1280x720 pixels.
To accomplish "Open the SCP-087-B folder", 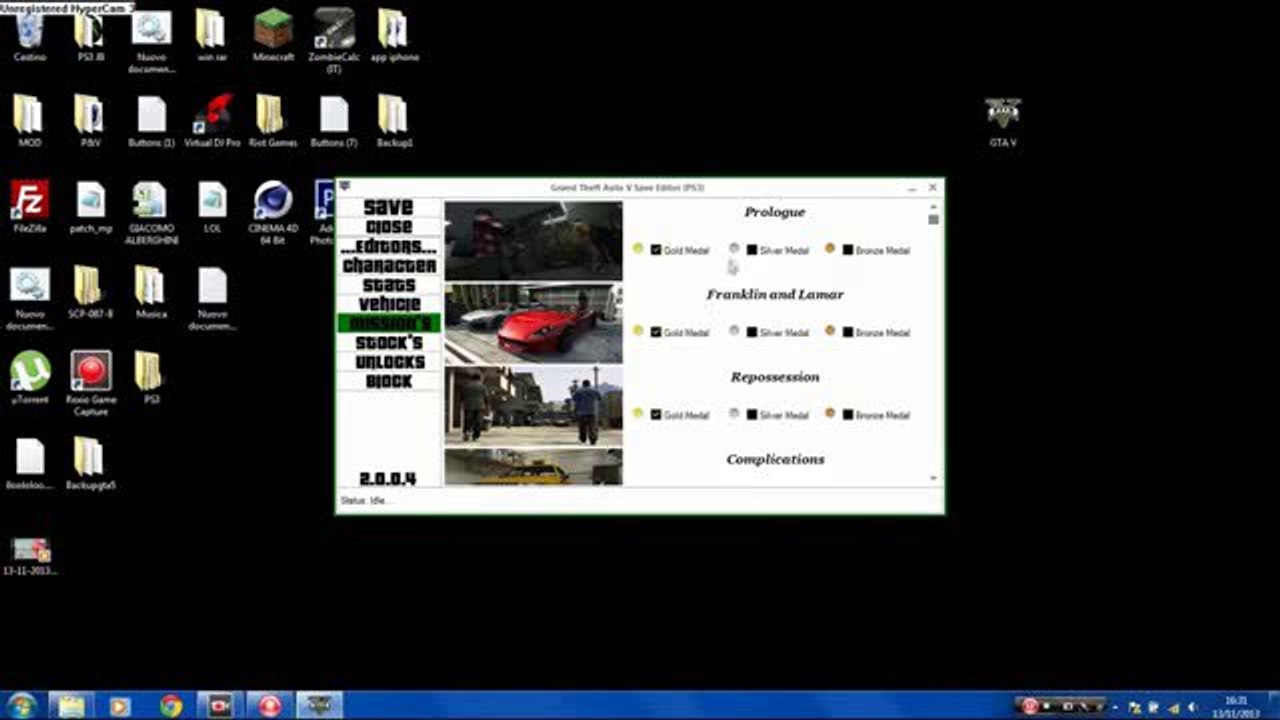I will coord(90,292).
